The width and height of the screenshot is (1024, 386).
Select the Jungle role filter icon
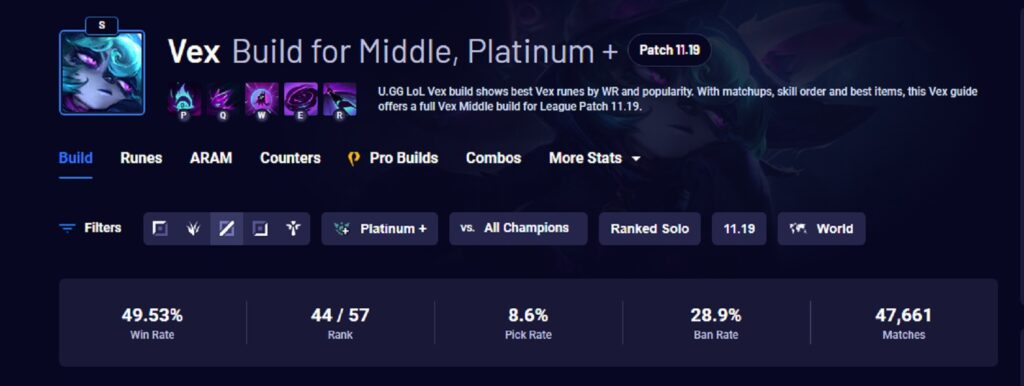coord(193,229)
